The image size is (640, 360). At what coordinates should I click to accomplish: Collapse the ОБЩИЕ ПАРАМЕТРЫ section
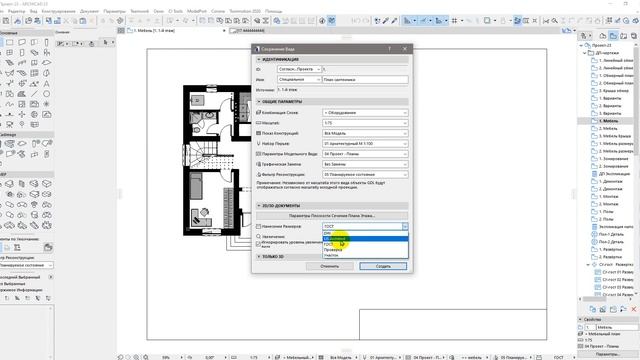pos(259,101)
